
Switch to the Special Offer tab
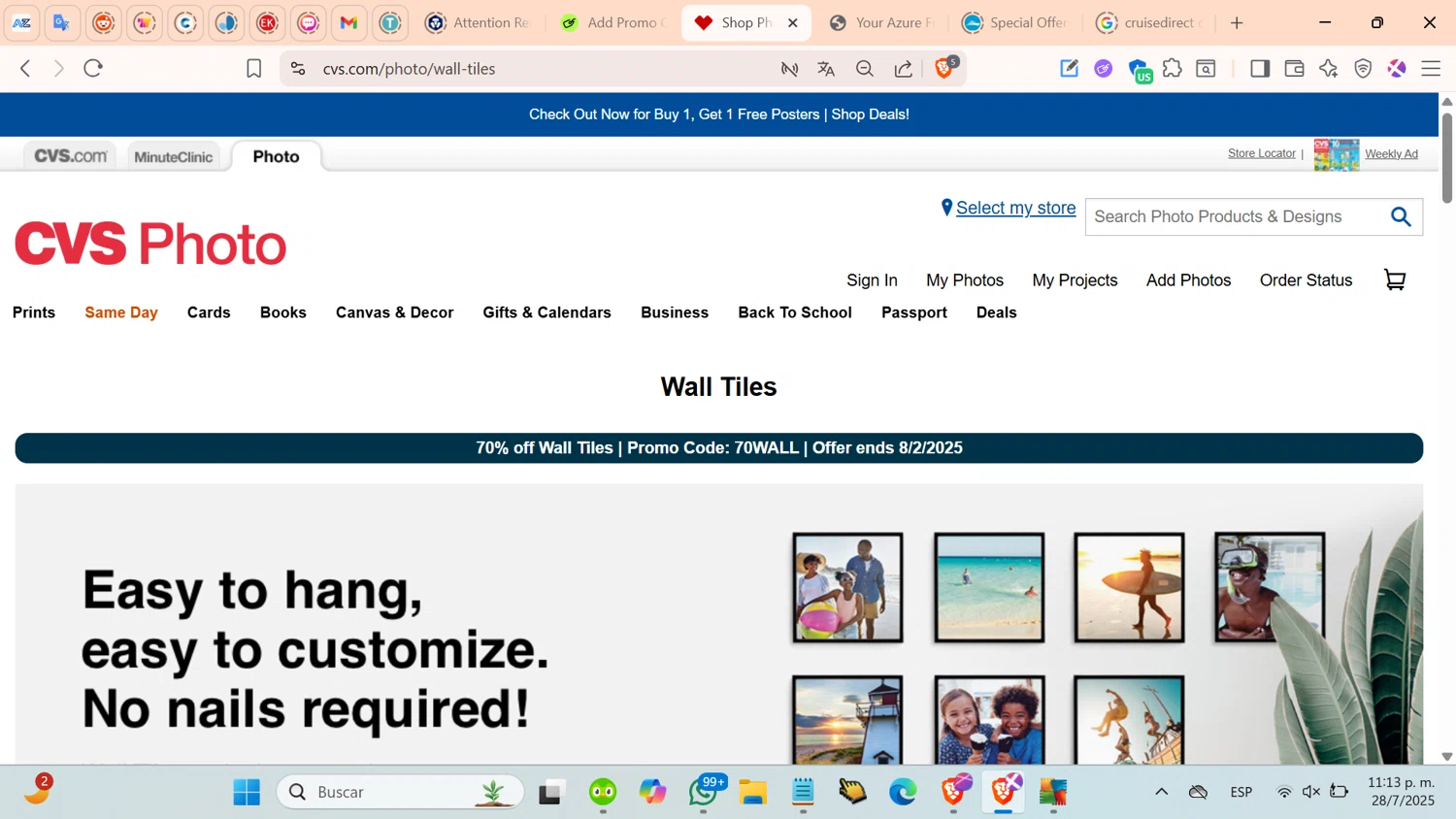pos(1015,22)
